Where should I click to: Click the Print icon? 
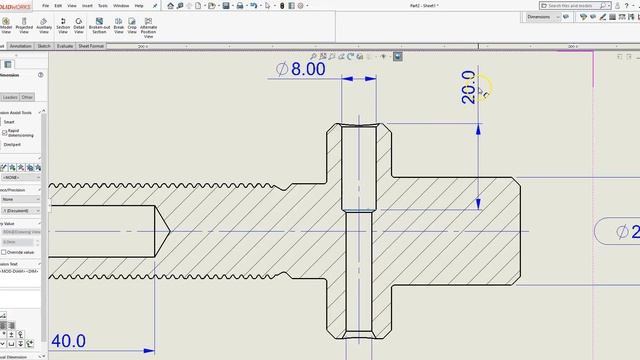point(240,6)
